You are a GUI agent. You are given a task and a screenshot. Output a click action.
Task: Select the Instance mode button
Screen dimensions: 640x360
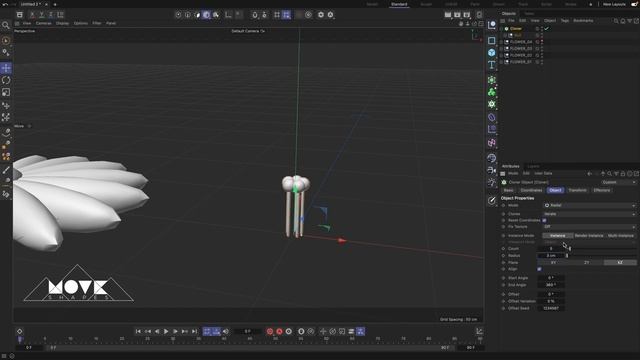(558, 236)
